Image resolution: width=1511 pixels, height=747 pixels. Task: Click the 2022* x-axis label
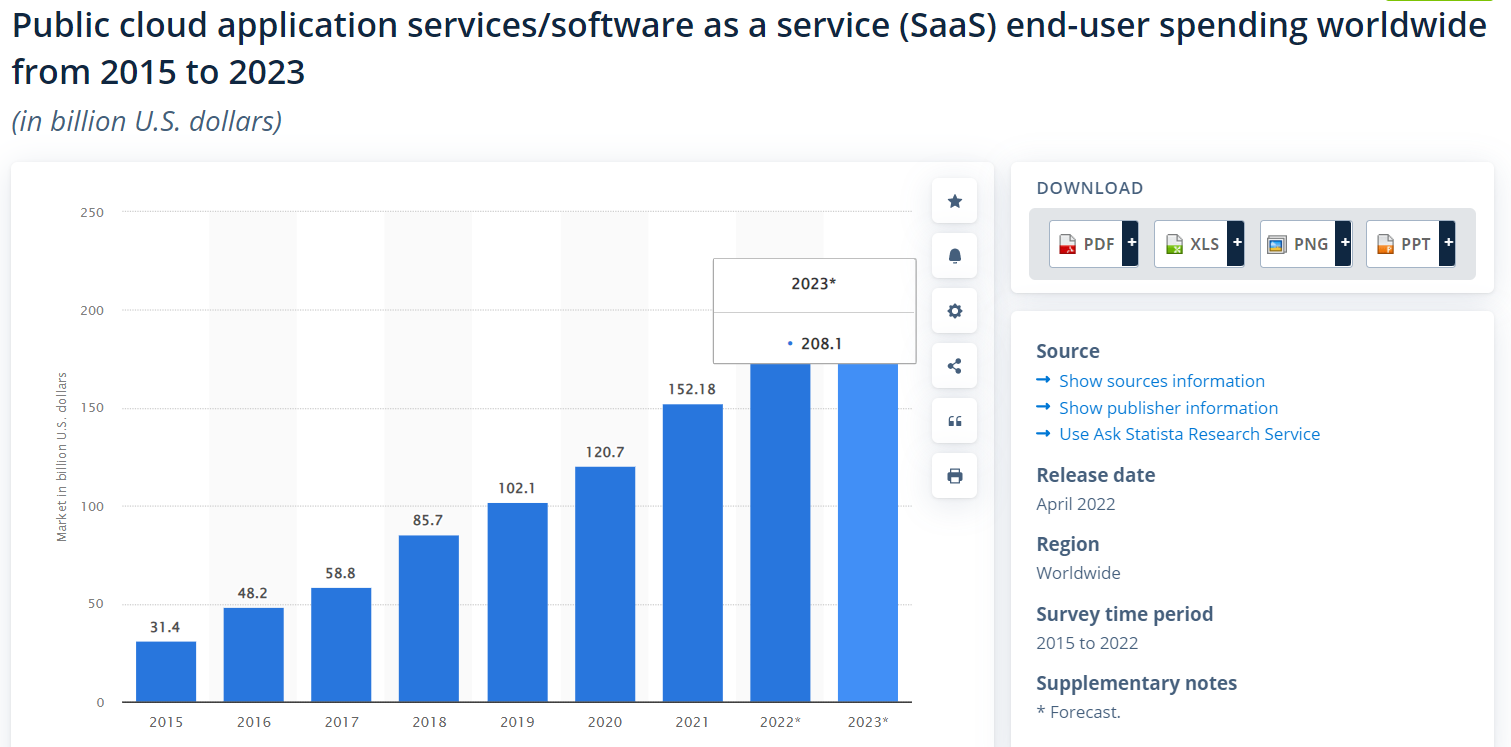tap(781, 722)
